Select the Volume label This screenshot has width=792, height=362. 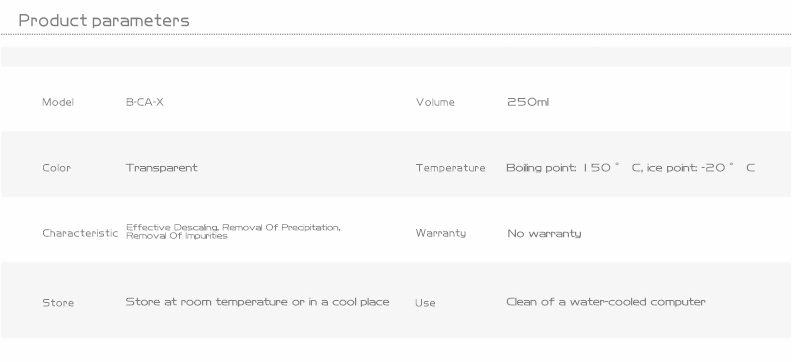click(435, 102)
